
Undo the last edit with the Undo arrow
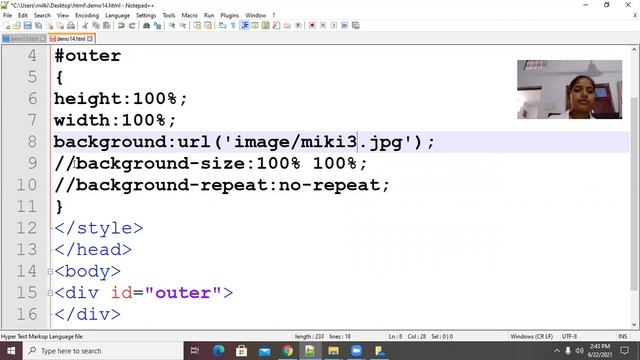pos(121,25)
